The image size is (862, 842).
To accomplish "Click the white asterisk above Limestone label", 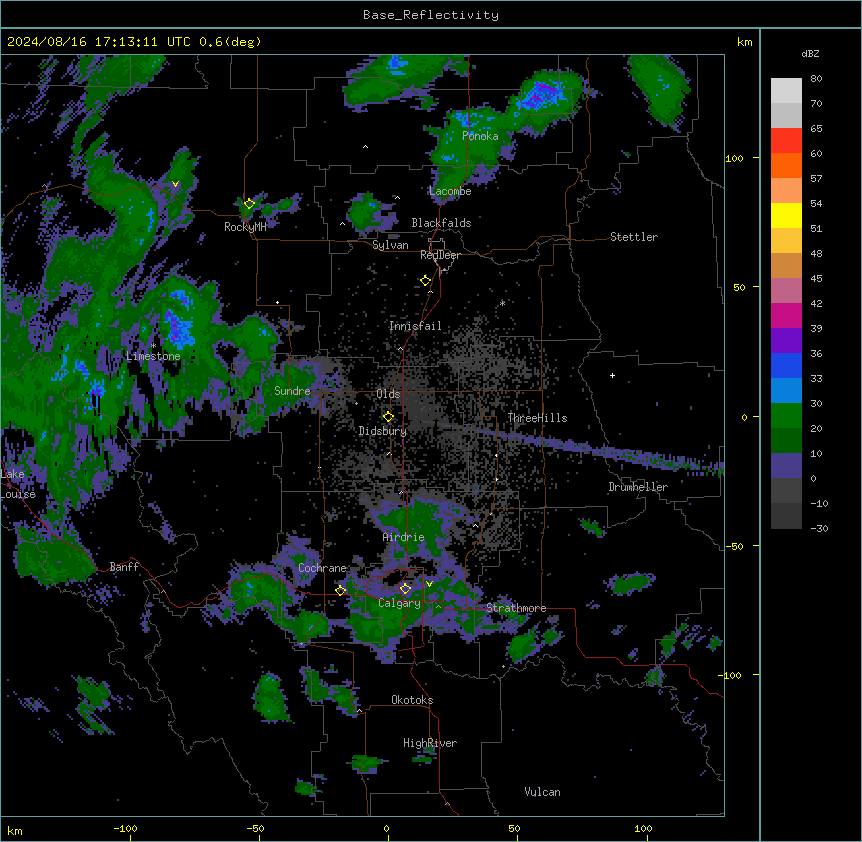I will [x=153, y=345].
